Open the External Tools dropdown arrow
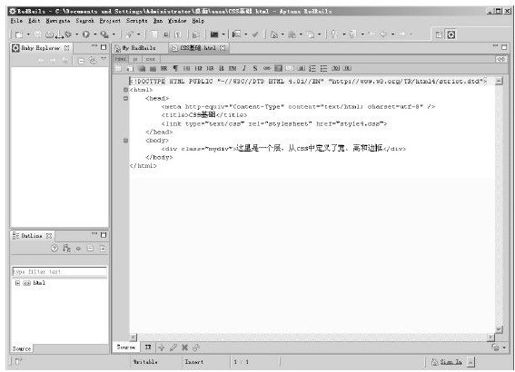 point(114,34)
